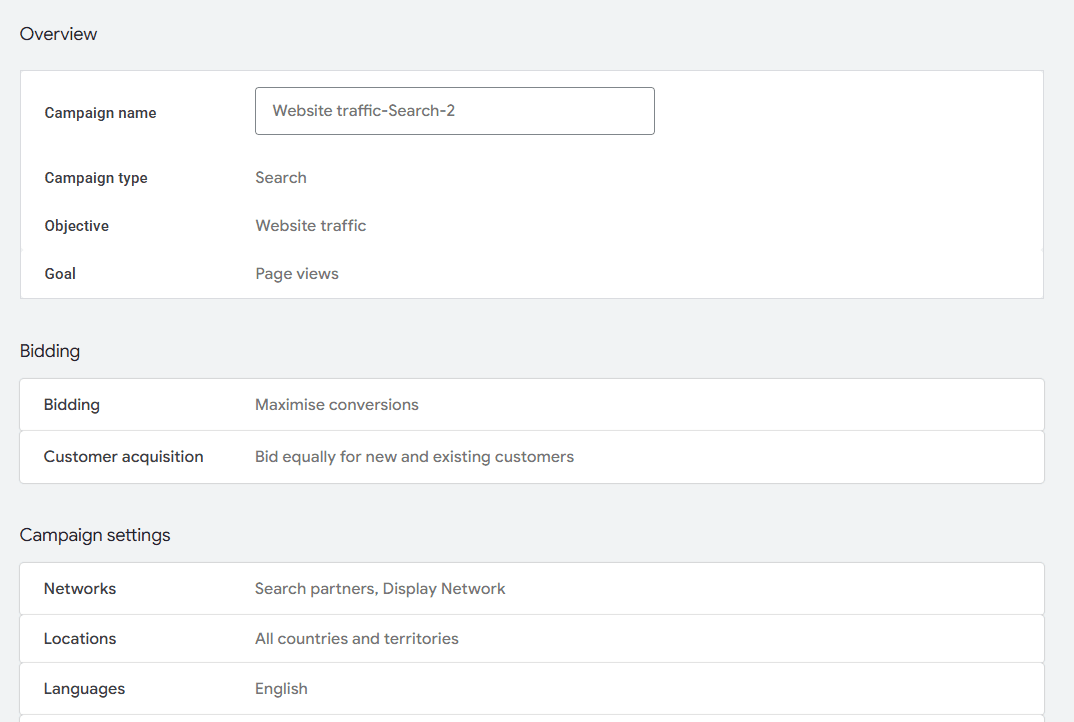The image size is (1074, 722).
Task: Open the Customer acquisition settings row
Action: click(x=532, y=457)
